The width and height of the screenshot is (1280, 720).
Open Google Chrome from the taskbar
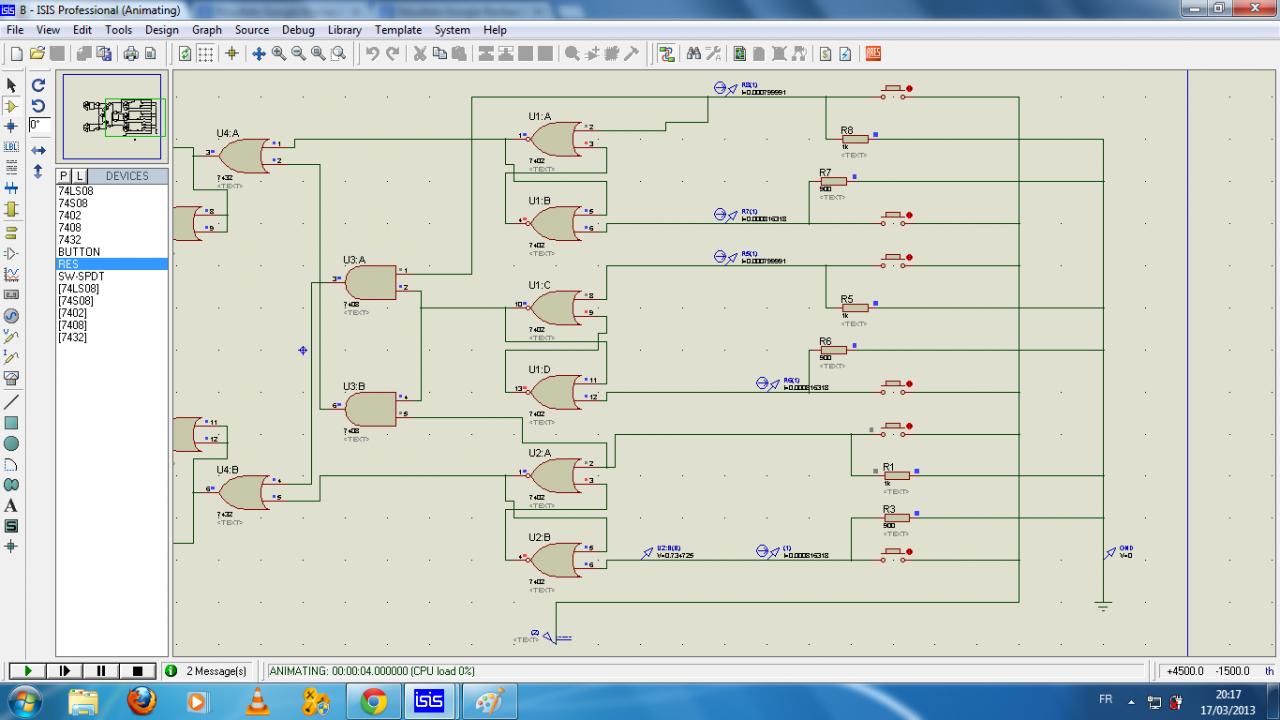[374, 702]
